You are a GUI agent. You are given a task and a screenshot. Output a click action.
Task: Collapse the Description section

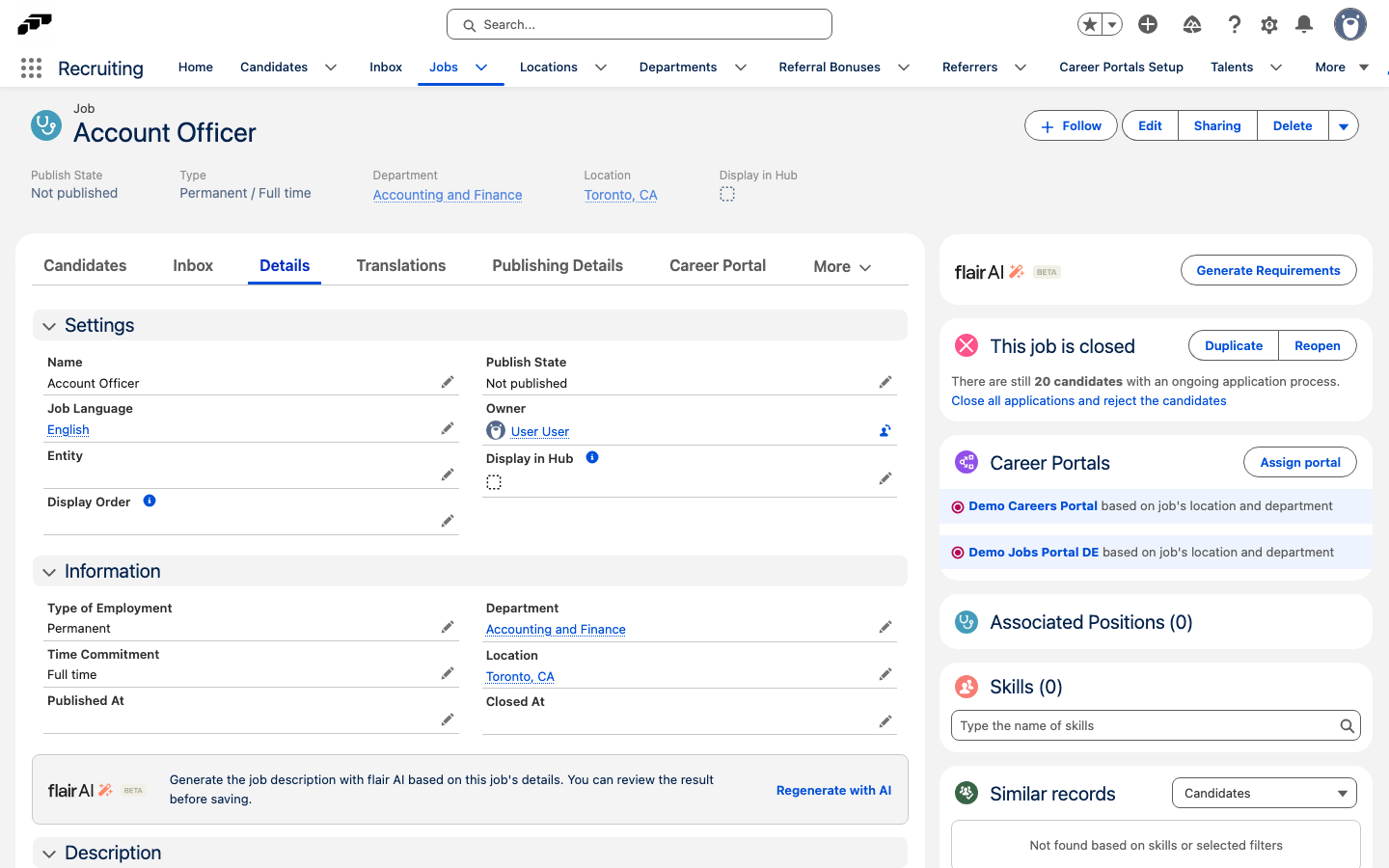(49, 854)
